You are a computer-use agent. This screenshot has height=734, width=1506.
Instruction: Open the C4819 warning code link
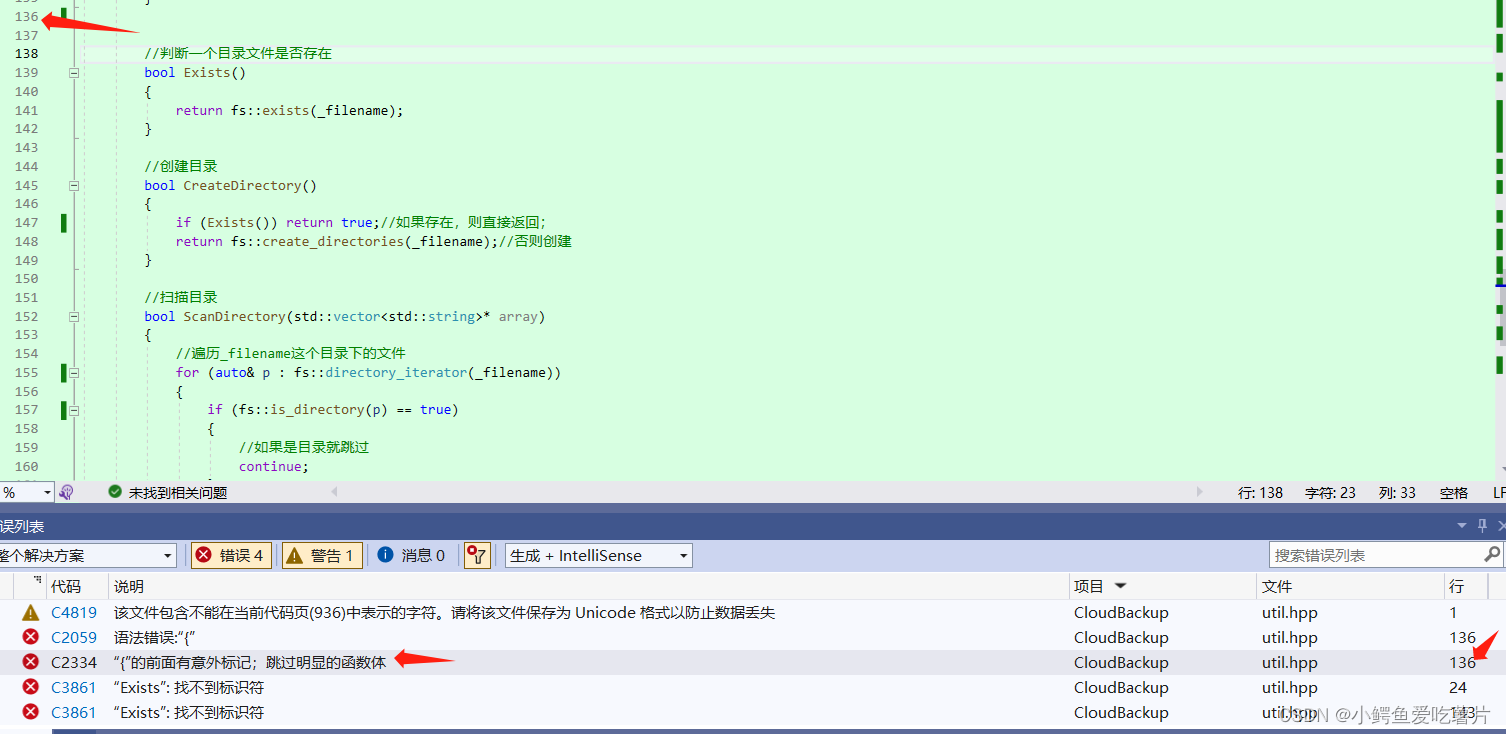point(74,612)
